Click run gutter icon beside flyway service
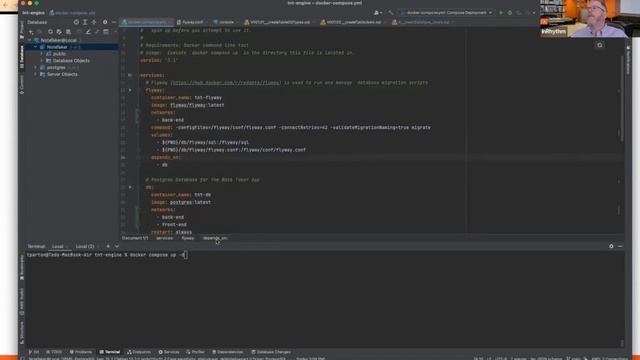The width and height of the screenshot is (640, 360). pos(130,90)
